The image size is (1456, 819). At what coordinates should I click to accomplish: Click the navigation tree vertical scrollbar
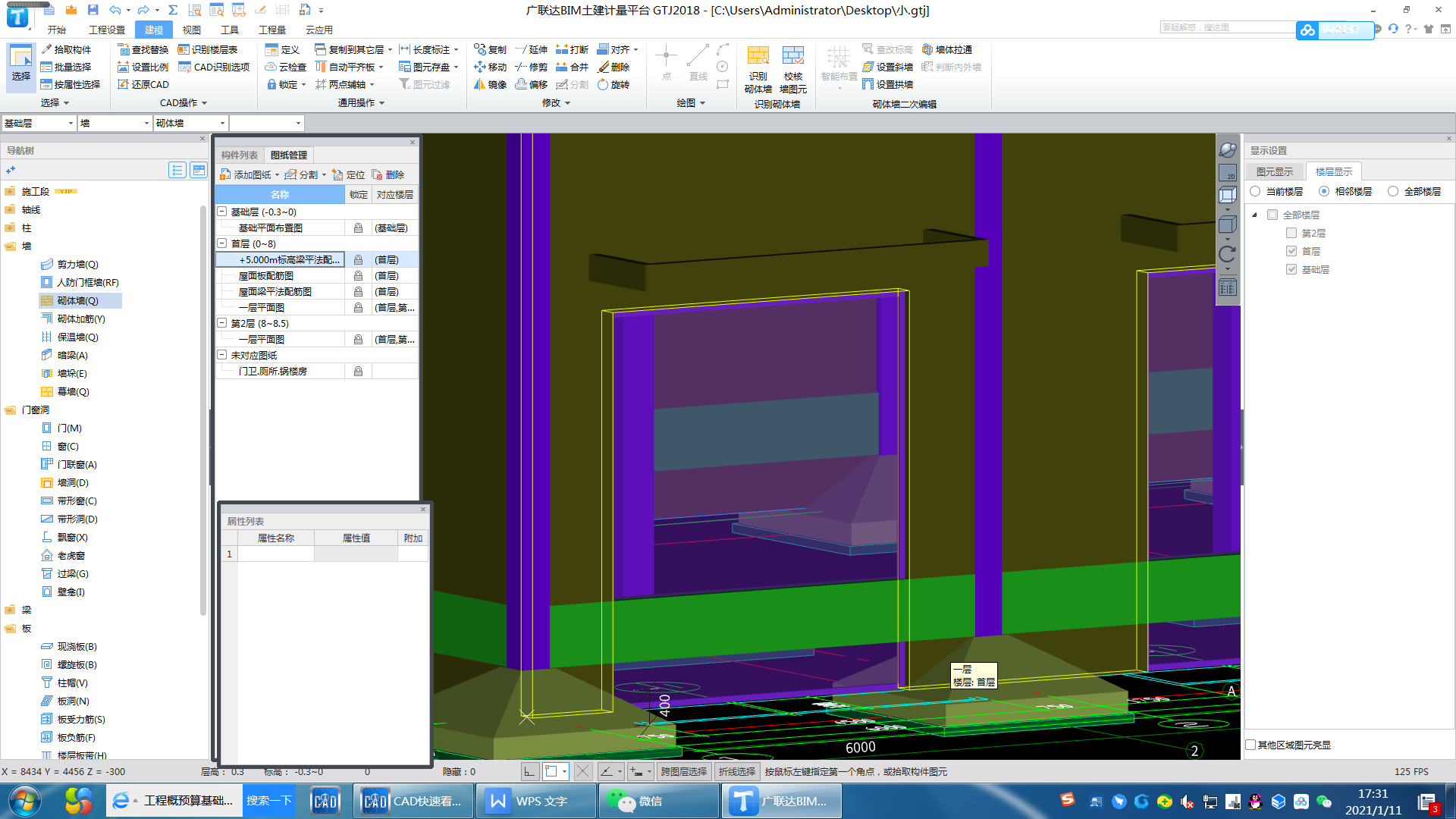point(202,409)
